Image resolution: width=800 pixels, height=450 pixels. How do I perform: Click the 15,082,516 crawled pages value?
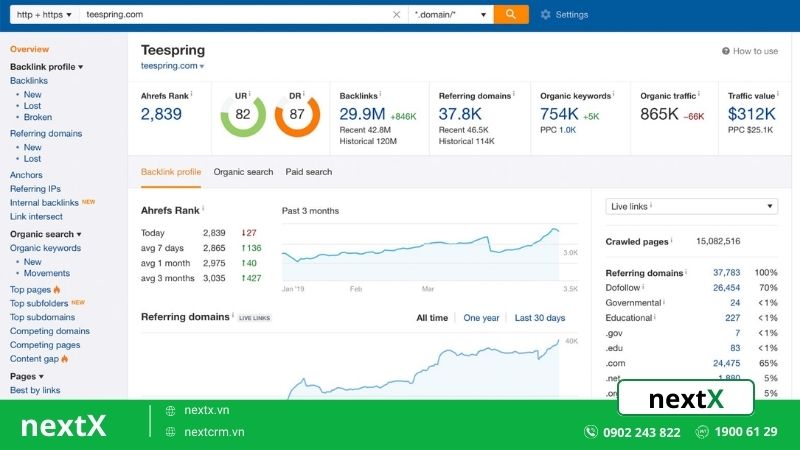718,241
